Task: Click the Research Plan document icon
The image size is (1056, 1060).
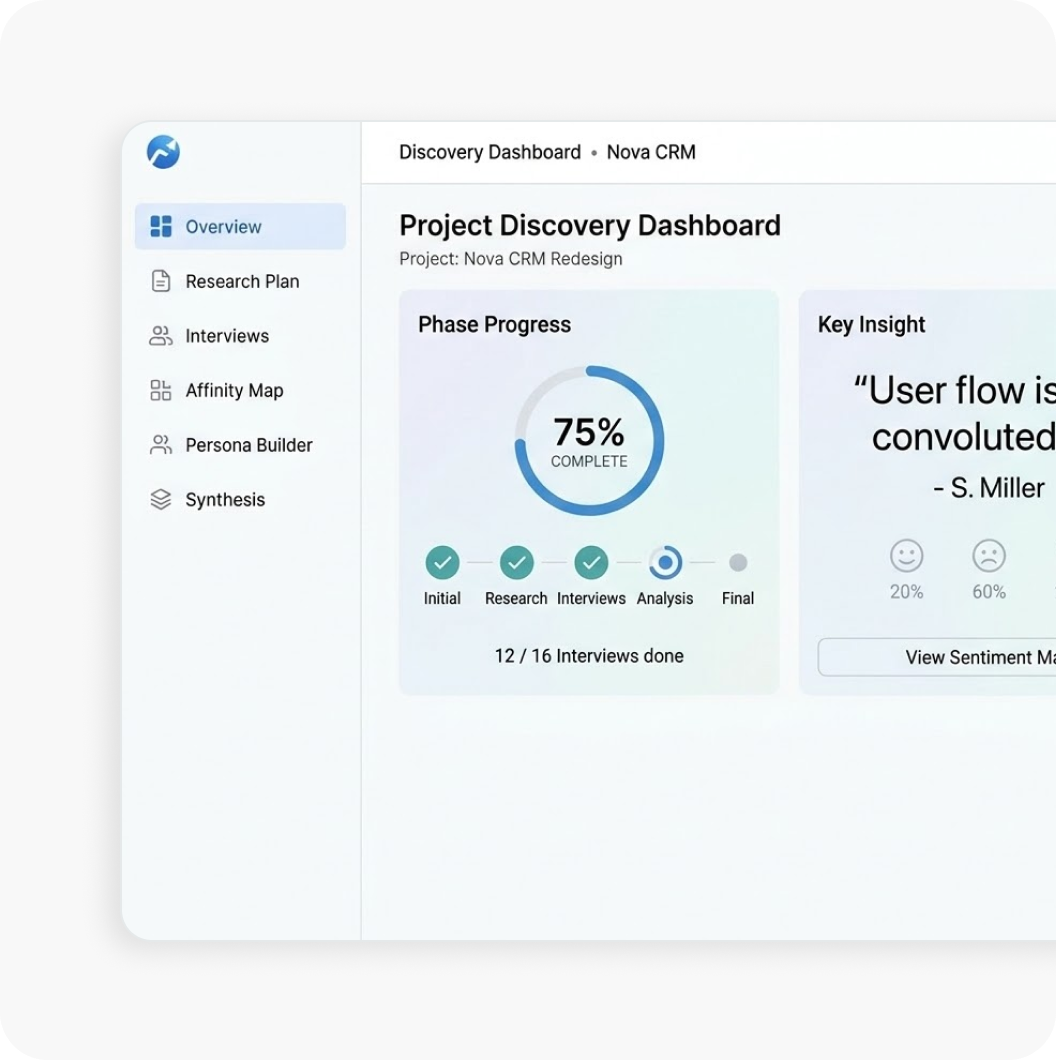Action: [161, 281]
